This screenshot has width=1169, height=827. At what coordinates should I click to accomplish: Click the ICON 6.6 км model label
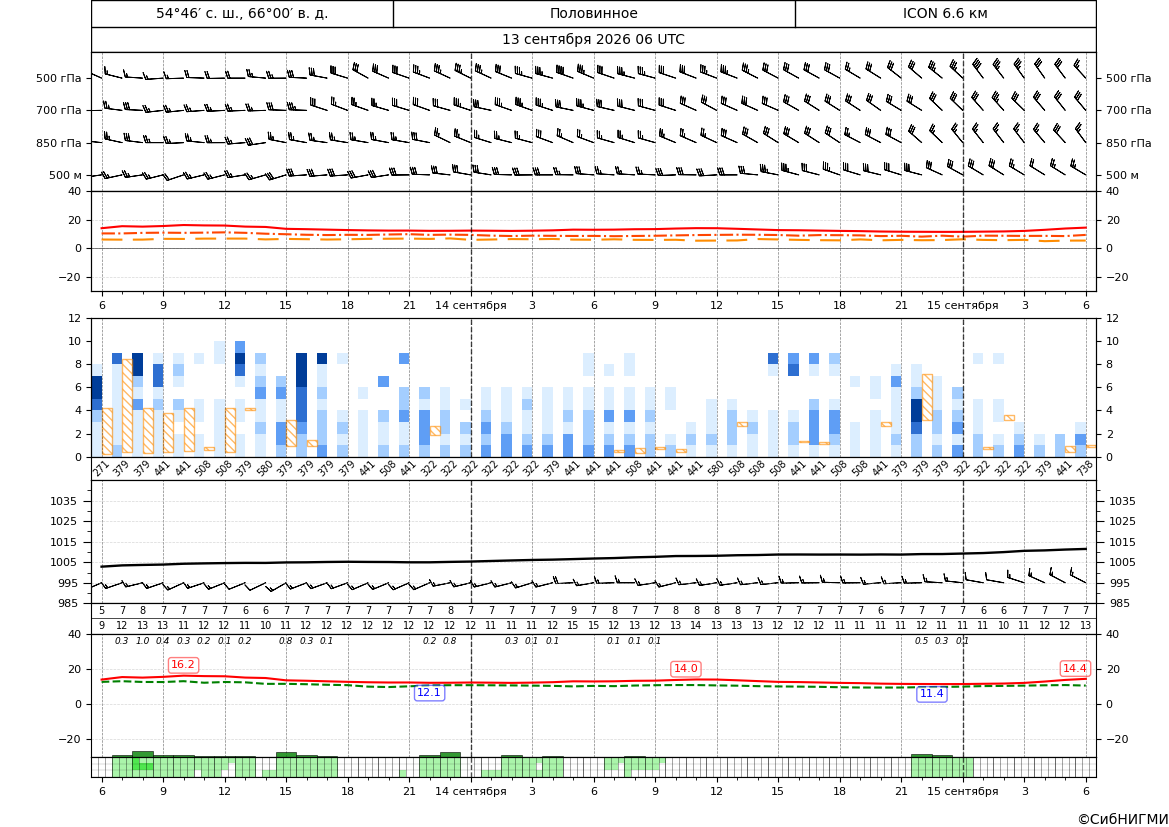click(x=945, y=13)
